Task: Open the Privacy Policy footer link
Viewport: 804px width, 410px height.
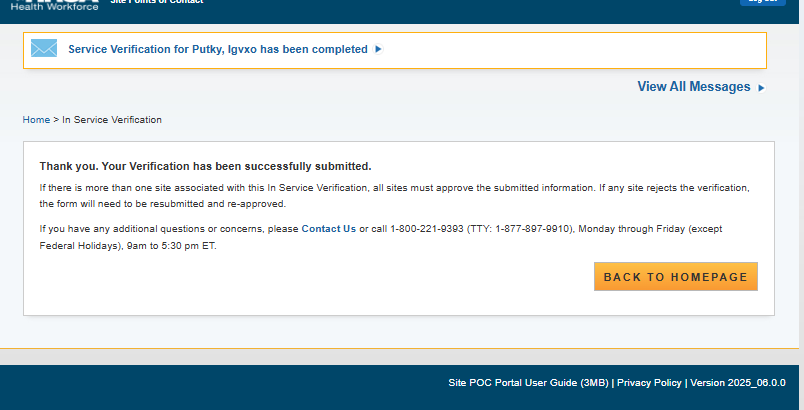Action: [x=649, y=383]
